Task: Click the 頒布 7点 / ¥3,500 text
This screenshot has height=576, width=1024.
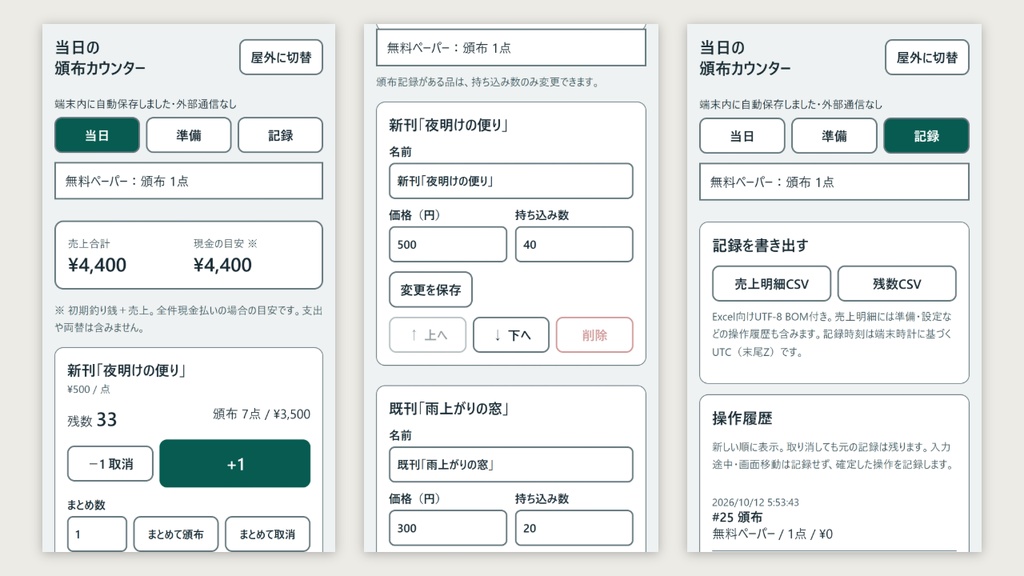Action: tap(261, 414)
